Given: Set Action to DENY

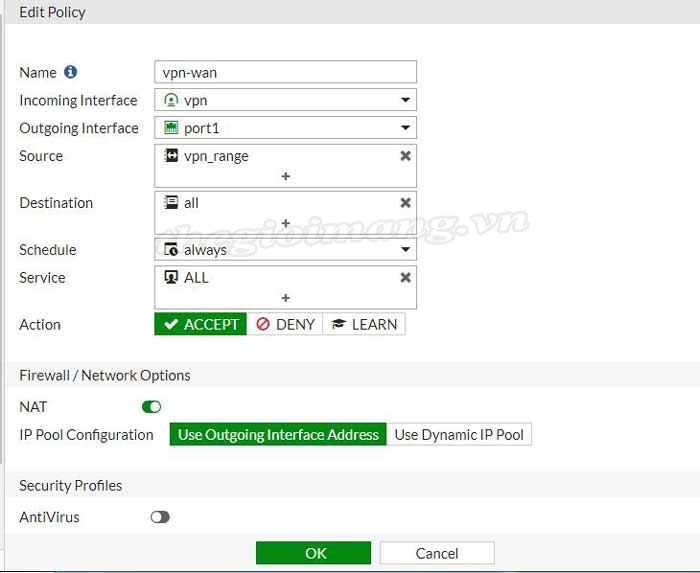Looking at the screenshot, I should point(285,324).
